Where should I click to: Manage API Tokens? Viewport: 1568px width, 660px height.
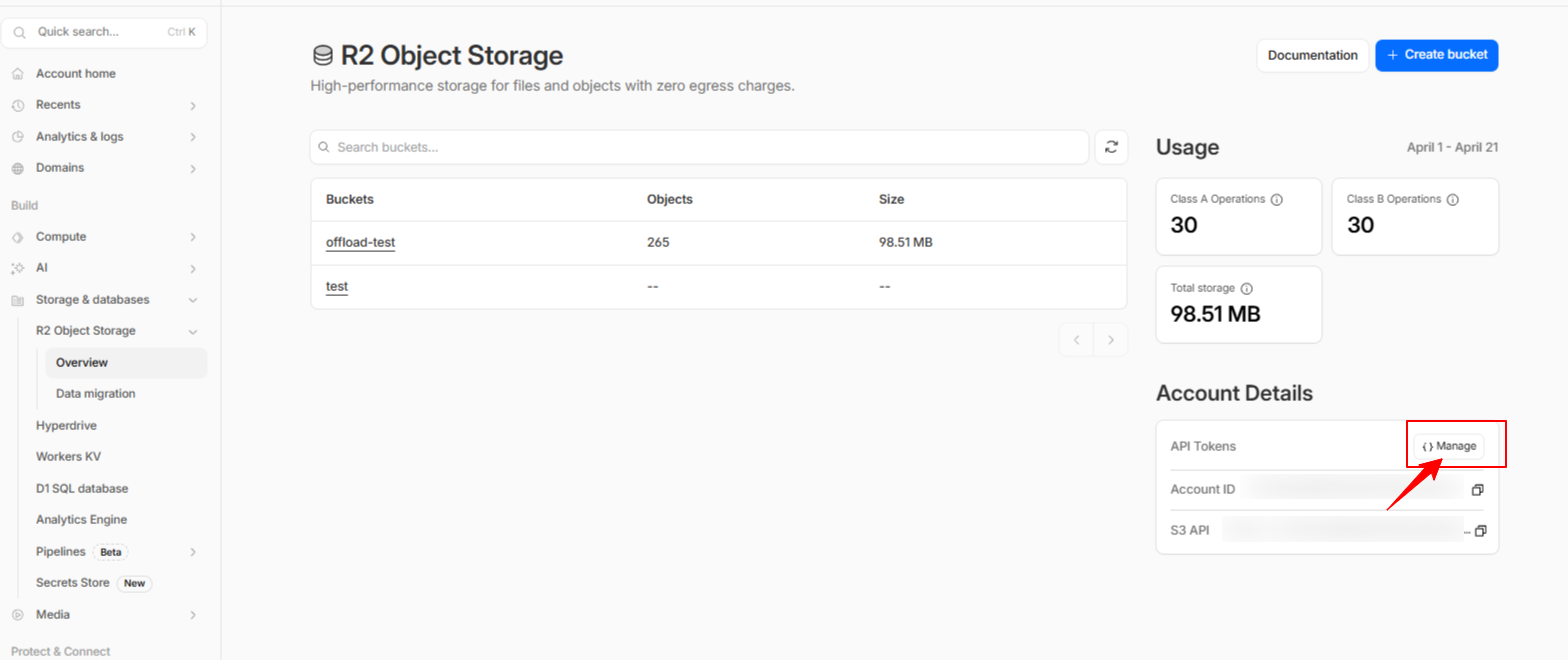coord(1448,446)
